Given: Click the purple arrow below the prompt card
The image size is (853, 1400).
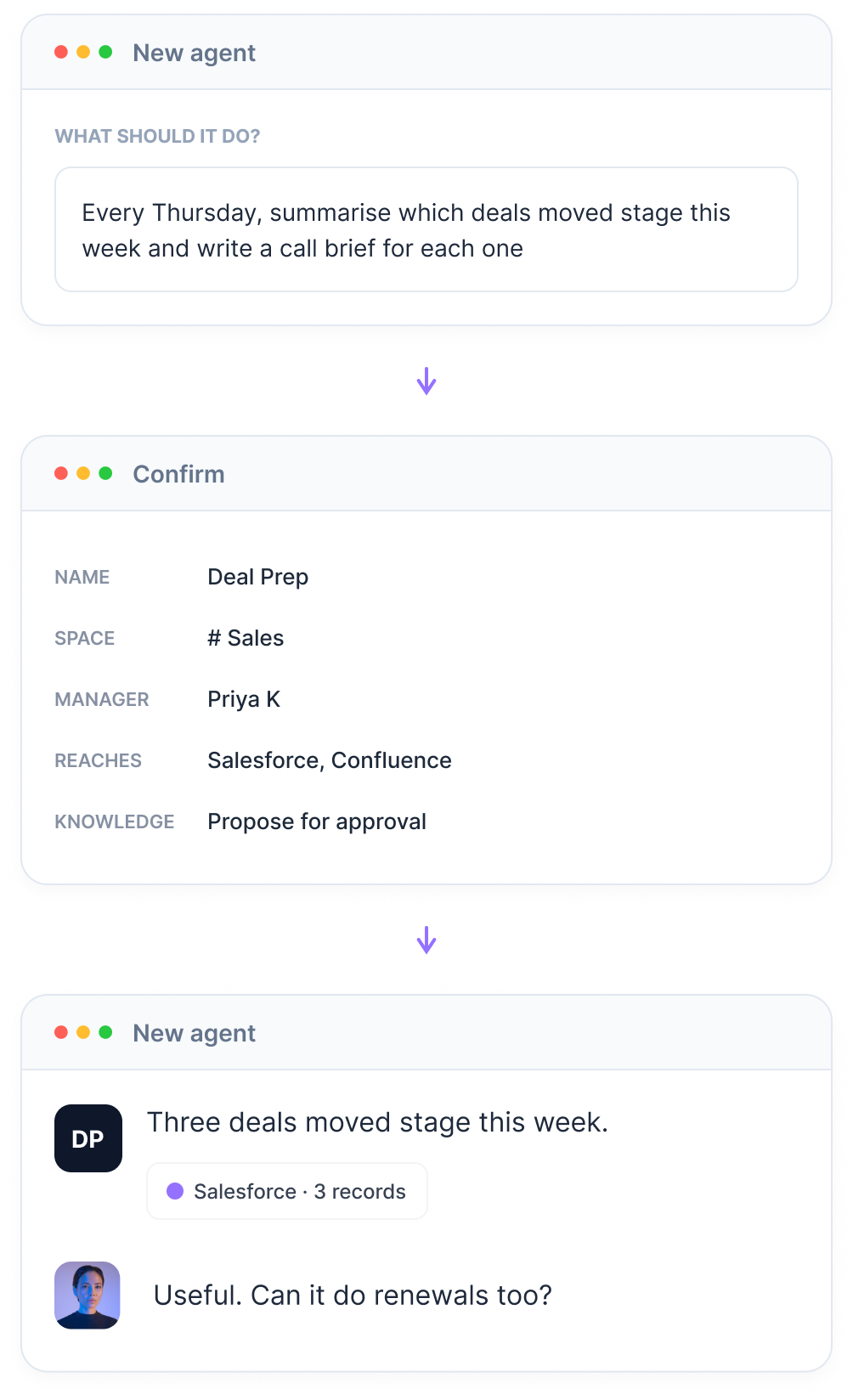Looking at the screenshot, I should (x=426, y=381).
